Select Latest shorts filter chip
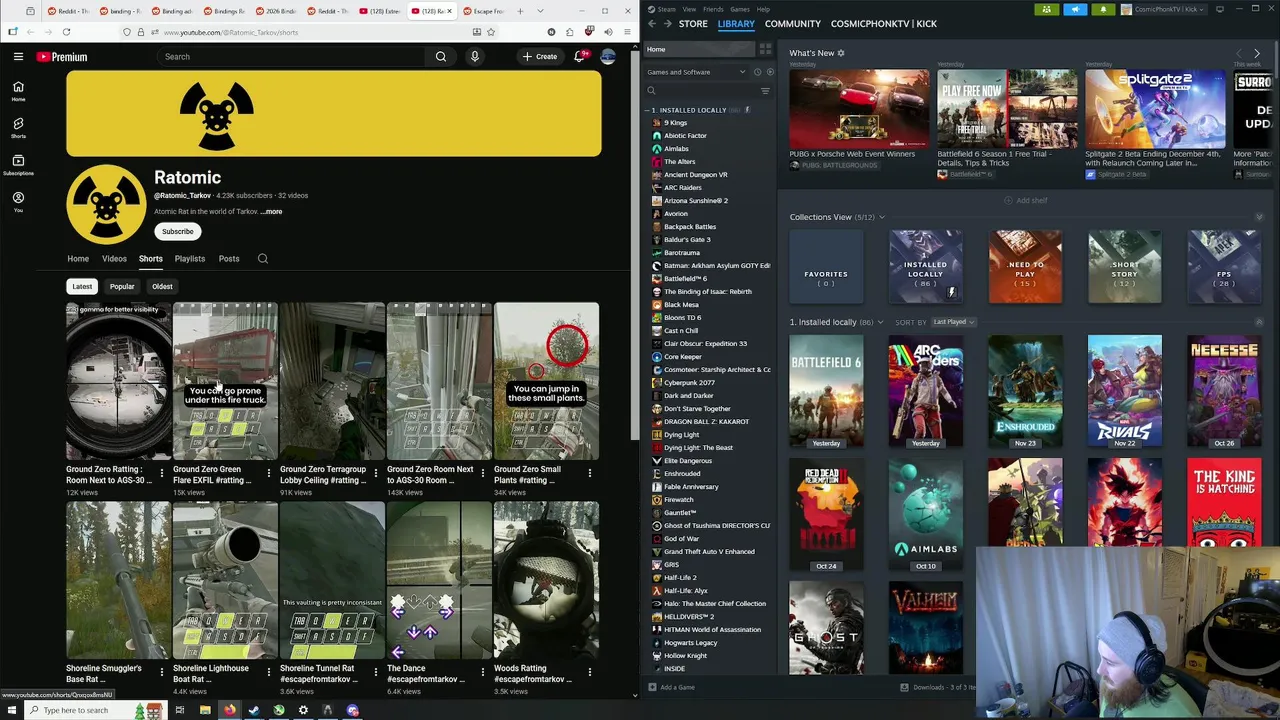Image resolution: width=1280 pixels, height=720 pixels. click(x=82, y=287)
